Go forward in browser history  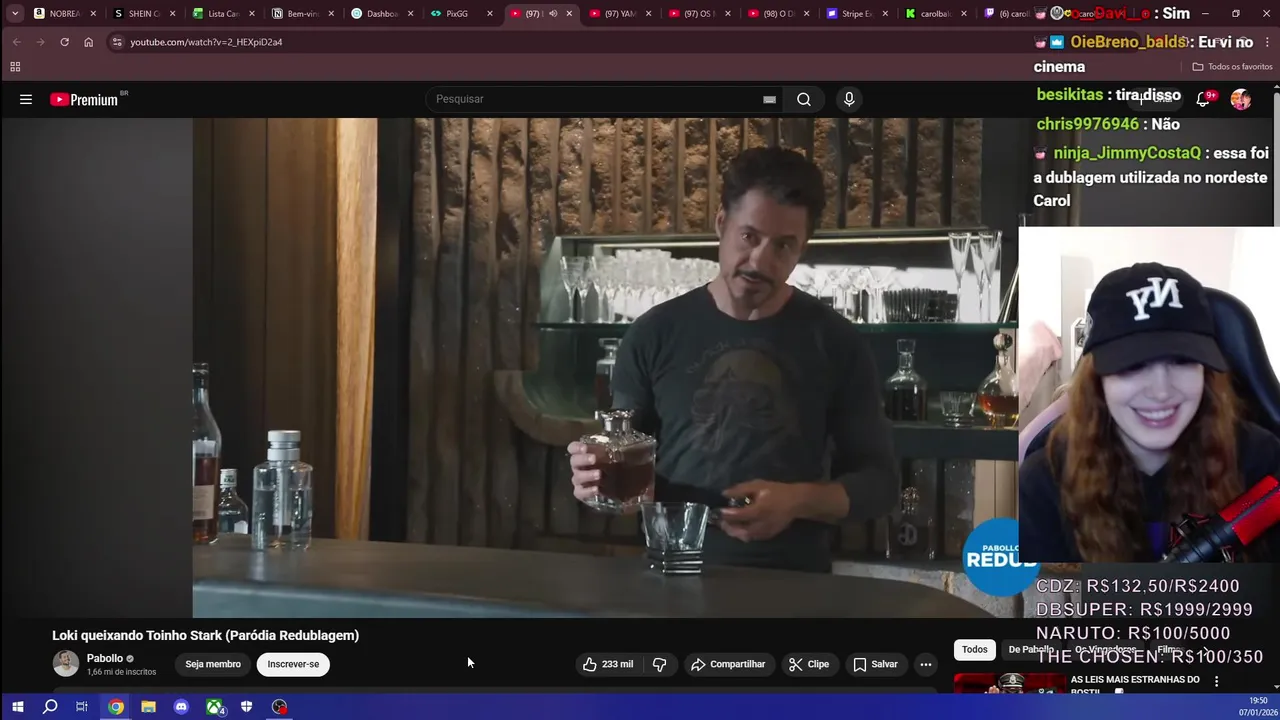pos(40,42)
